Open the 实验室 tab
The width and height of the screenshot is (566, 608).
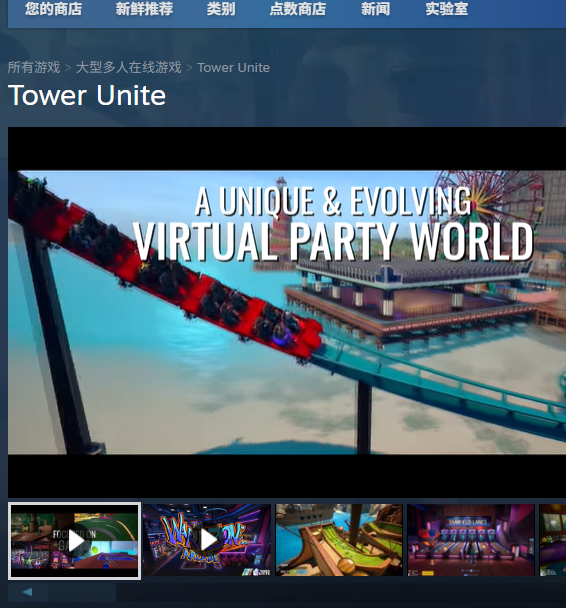click(447, 9)
